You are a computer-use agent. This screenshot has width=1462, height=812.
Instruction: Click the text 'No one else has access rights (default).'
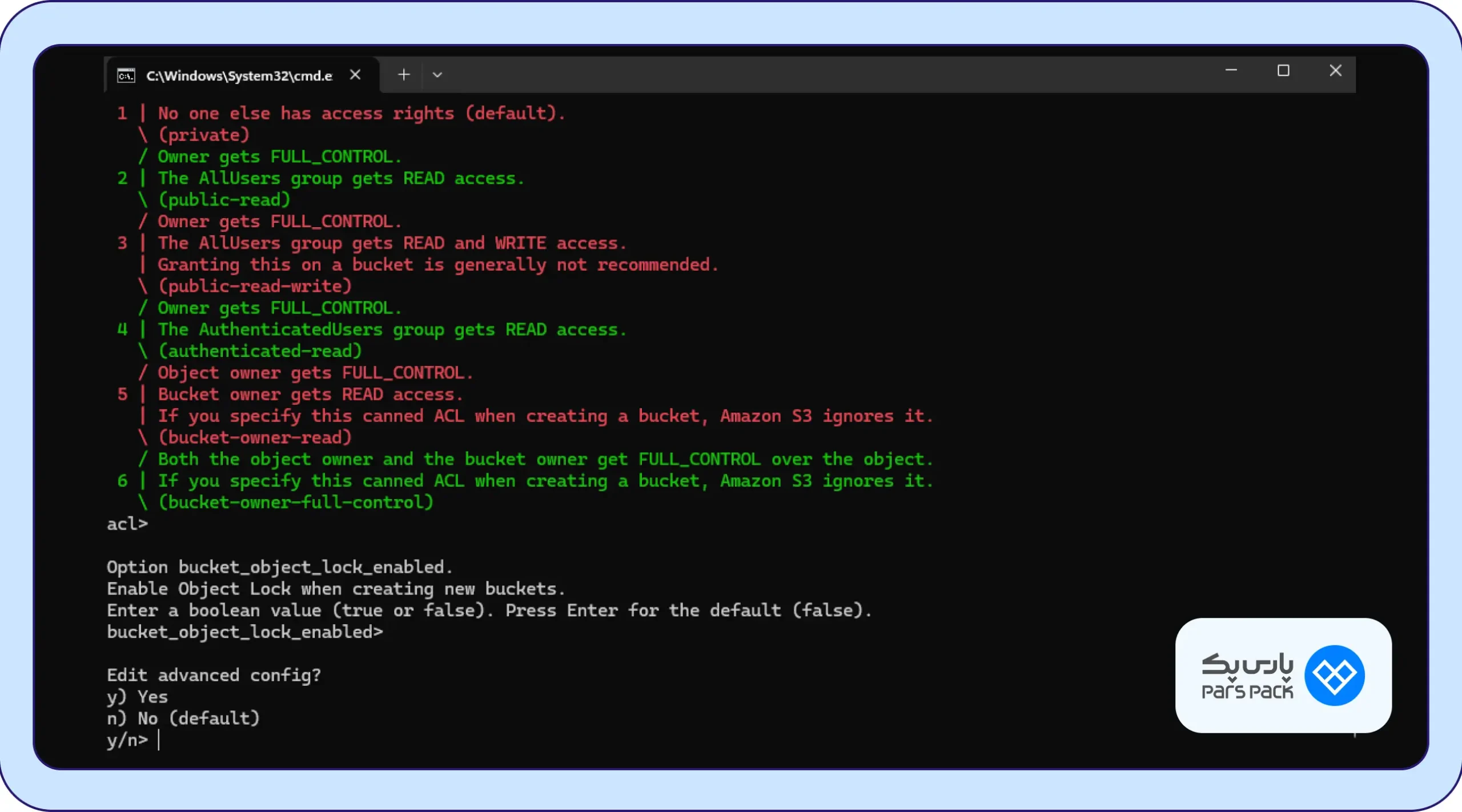(x=362, y=113)
